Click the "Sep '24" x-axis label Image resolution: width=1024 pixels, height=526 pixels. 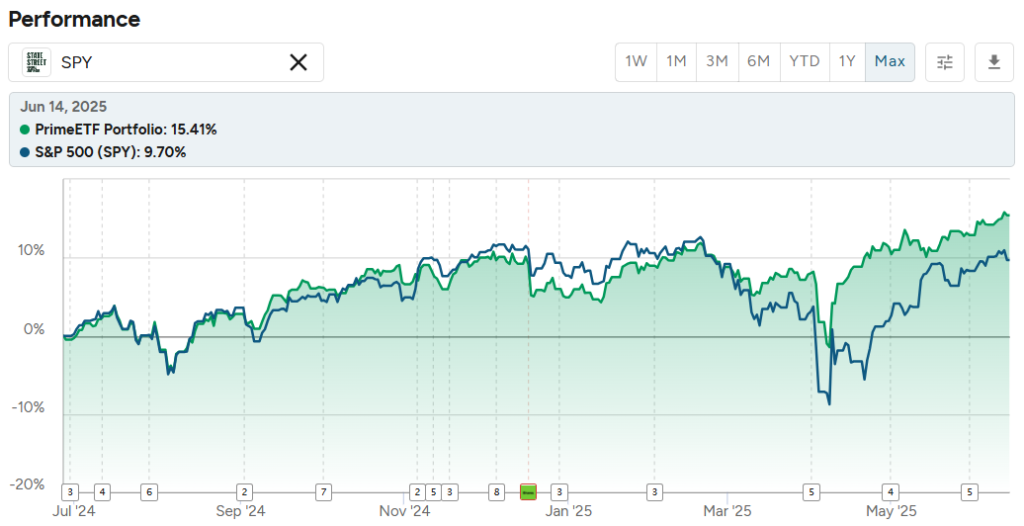coord(240,511)
